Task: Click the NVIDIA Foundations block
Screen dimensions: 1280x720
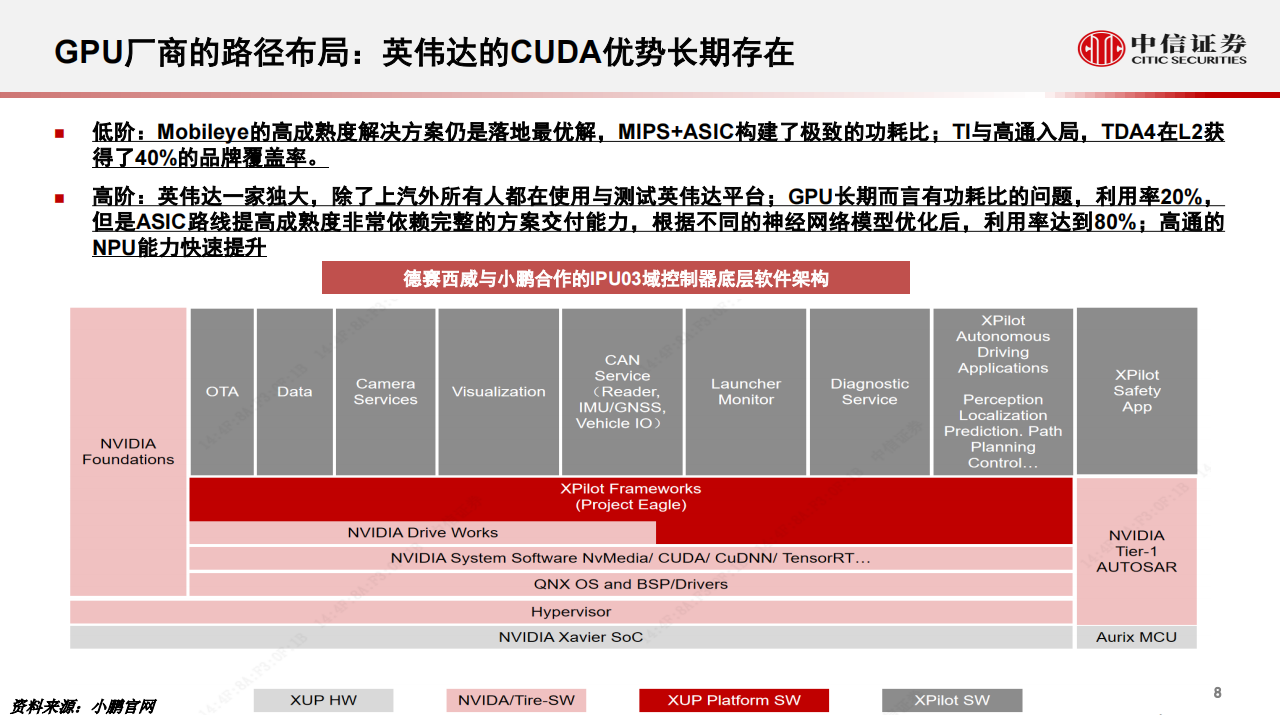Action: [x=128, y=452]
